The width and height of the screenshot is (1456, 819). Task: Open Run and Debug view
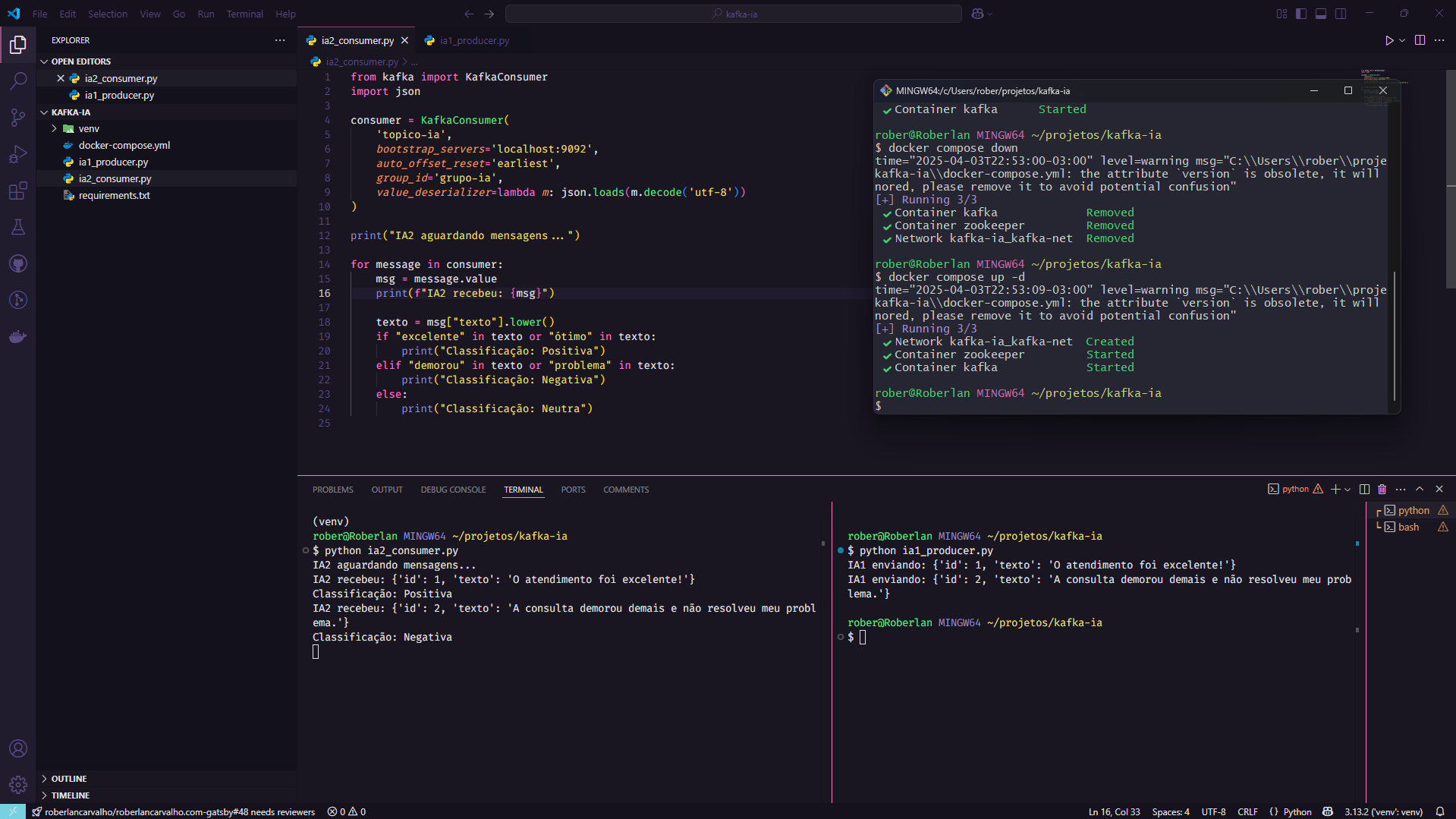(x=18, y=154)
